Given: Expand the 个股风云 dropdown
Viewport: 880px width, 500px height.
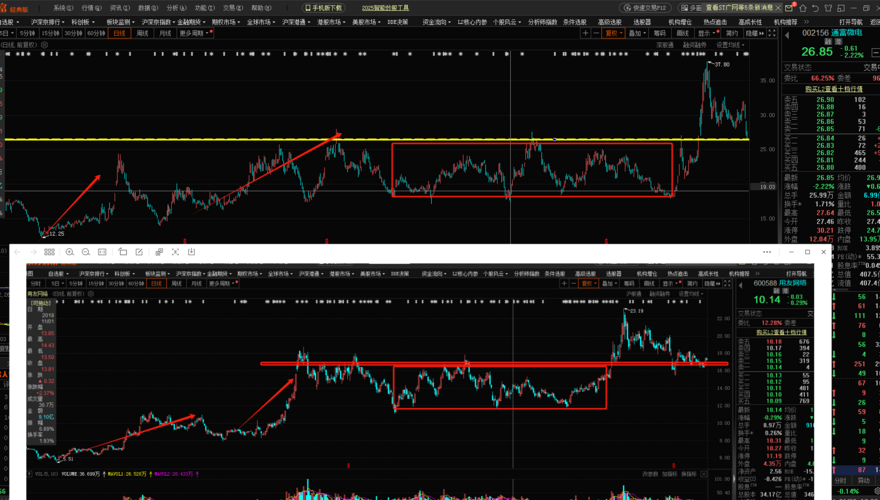Looking at the screenshot, I should (505, 22).
